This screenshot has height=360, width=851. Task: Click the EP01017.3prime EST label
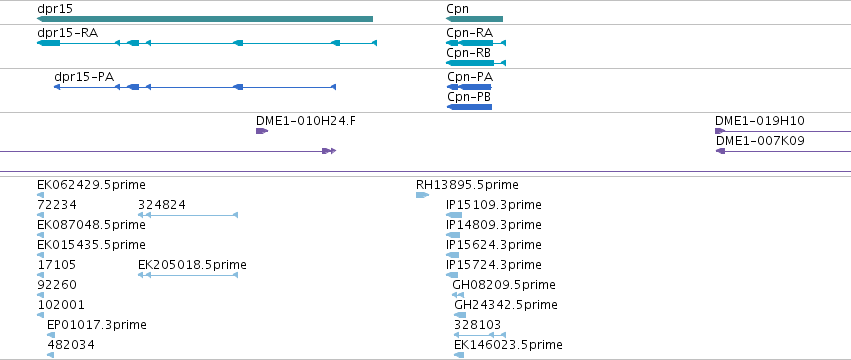pos(97,325)
